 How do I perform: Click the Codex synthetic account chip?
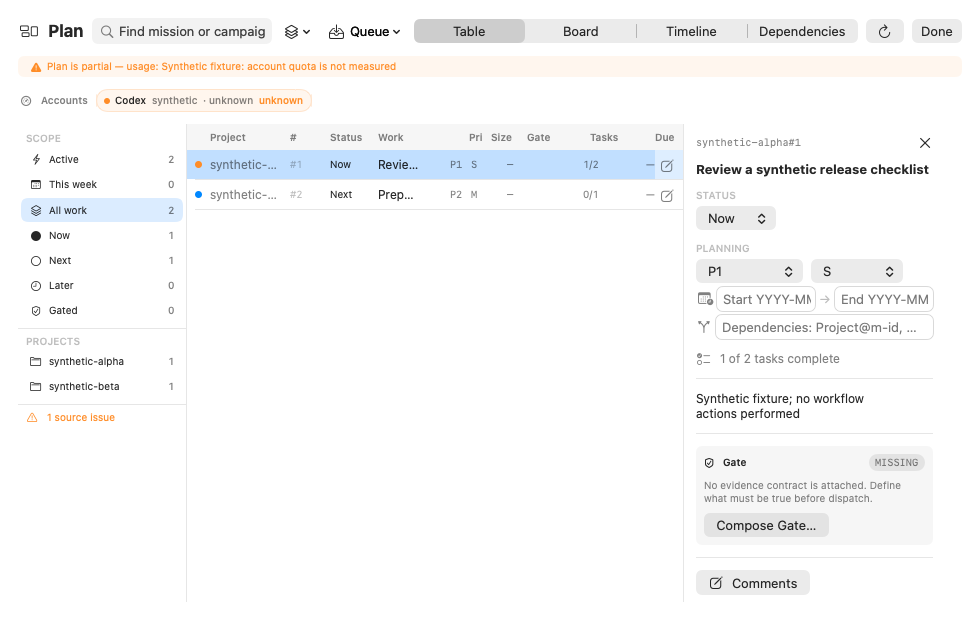[x=204, y=101]
